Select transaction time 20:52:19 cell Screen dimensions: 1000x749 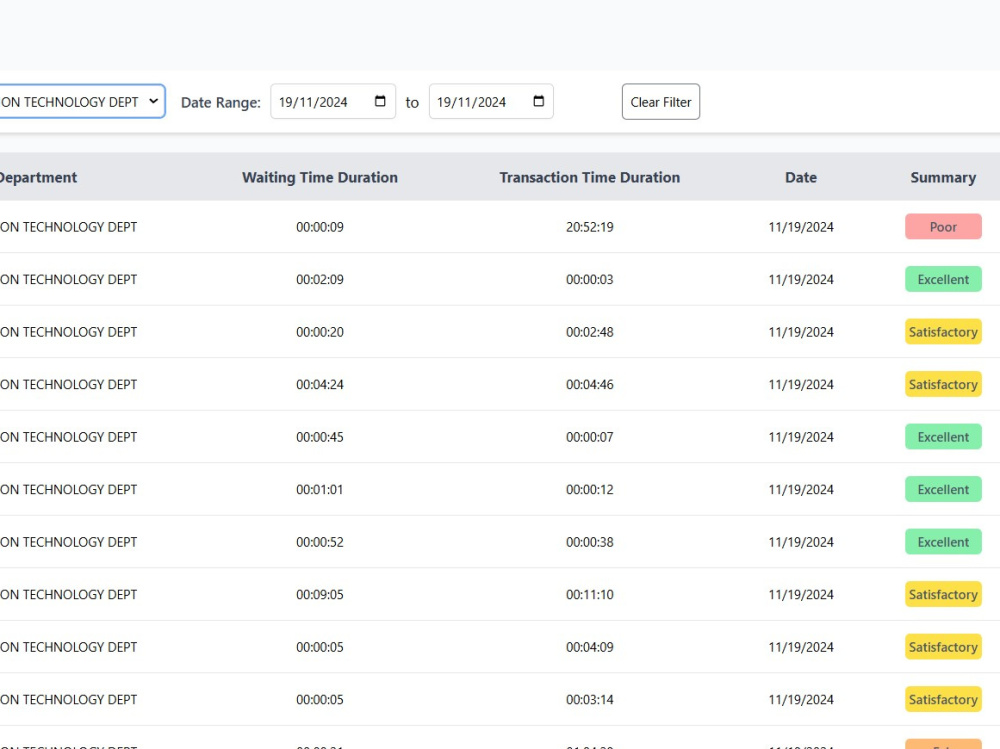click(x=589, y=227)
